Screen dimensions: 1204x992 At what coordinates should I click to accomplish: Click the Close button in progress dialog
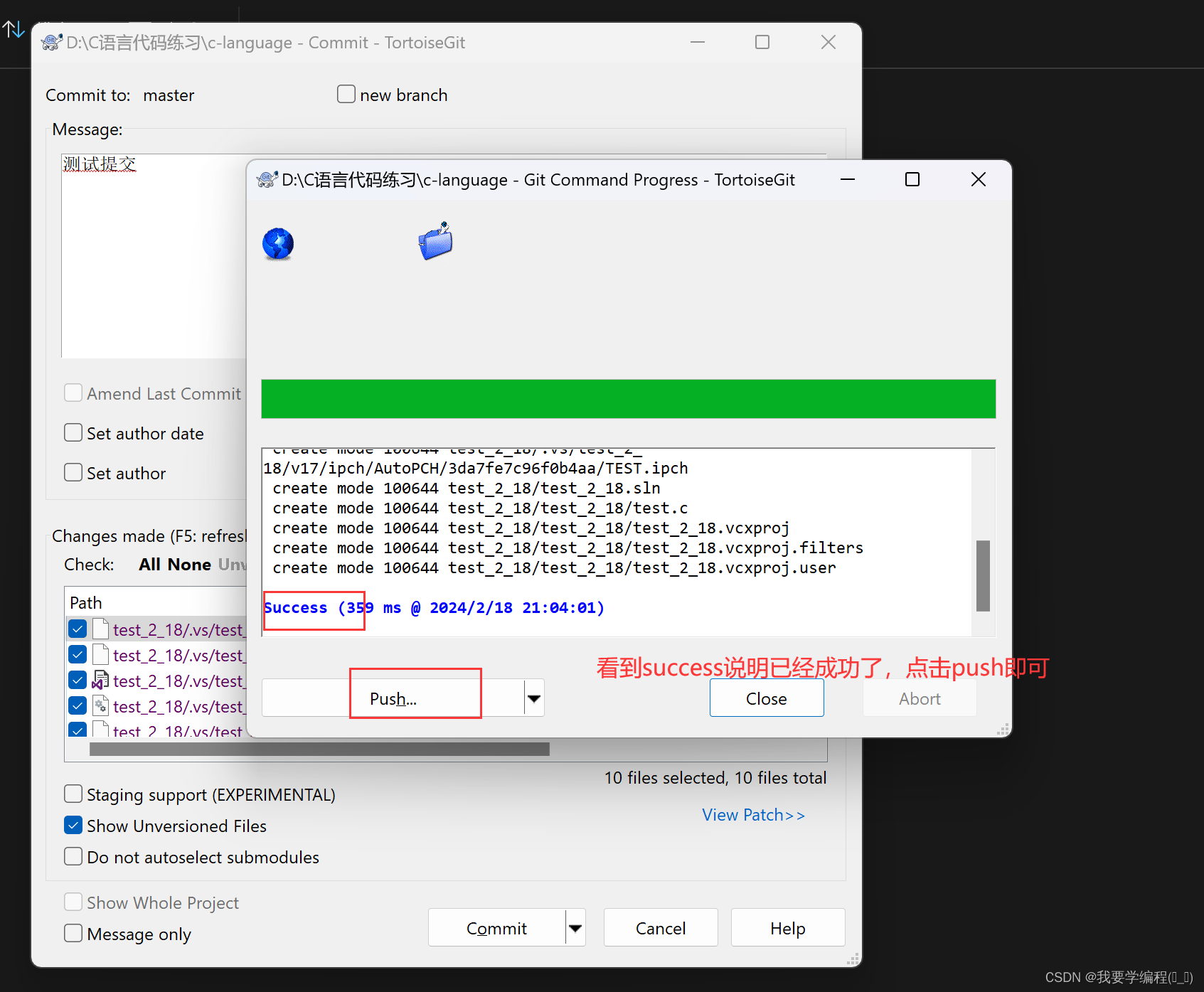pos(767,698)
